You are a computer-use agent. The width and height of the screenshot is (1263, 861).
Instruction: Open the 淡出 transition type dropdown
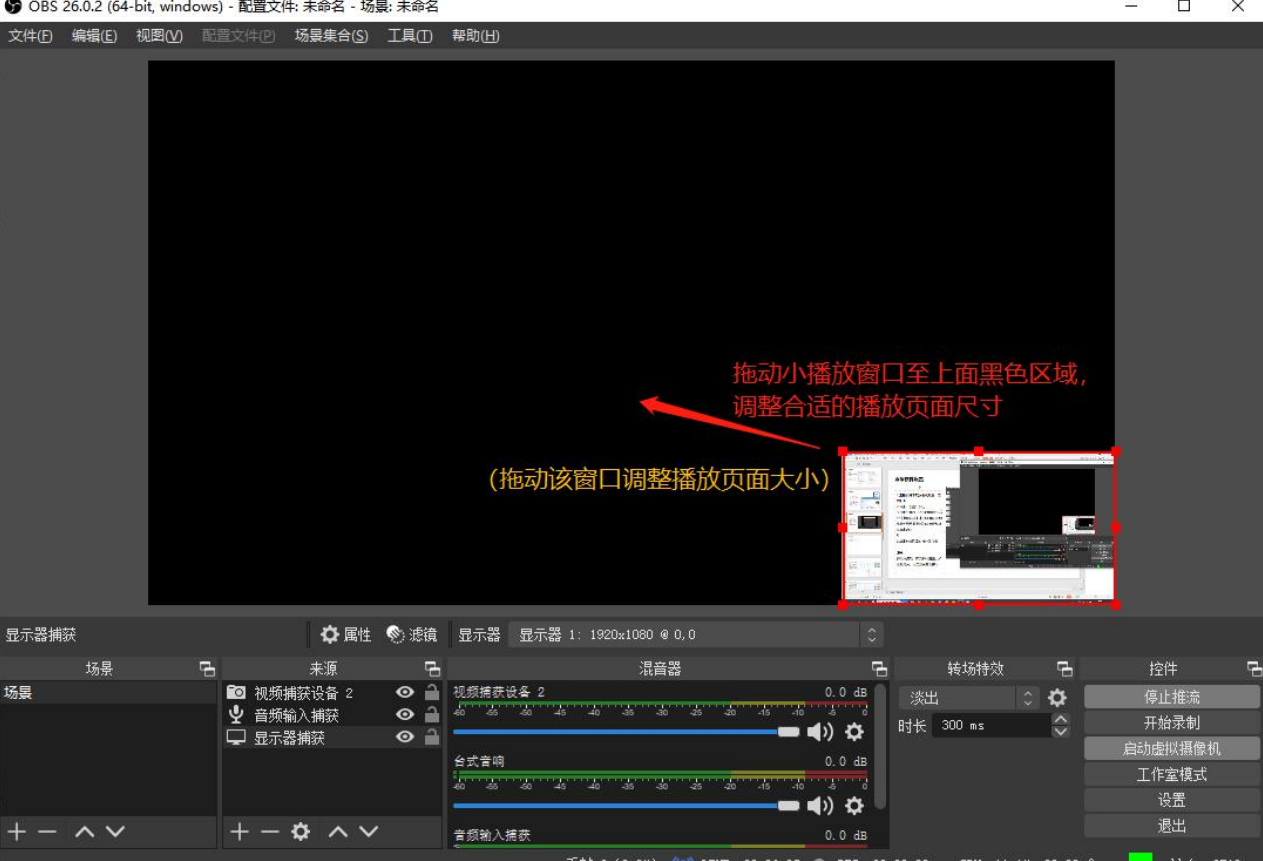click(969, 698)
